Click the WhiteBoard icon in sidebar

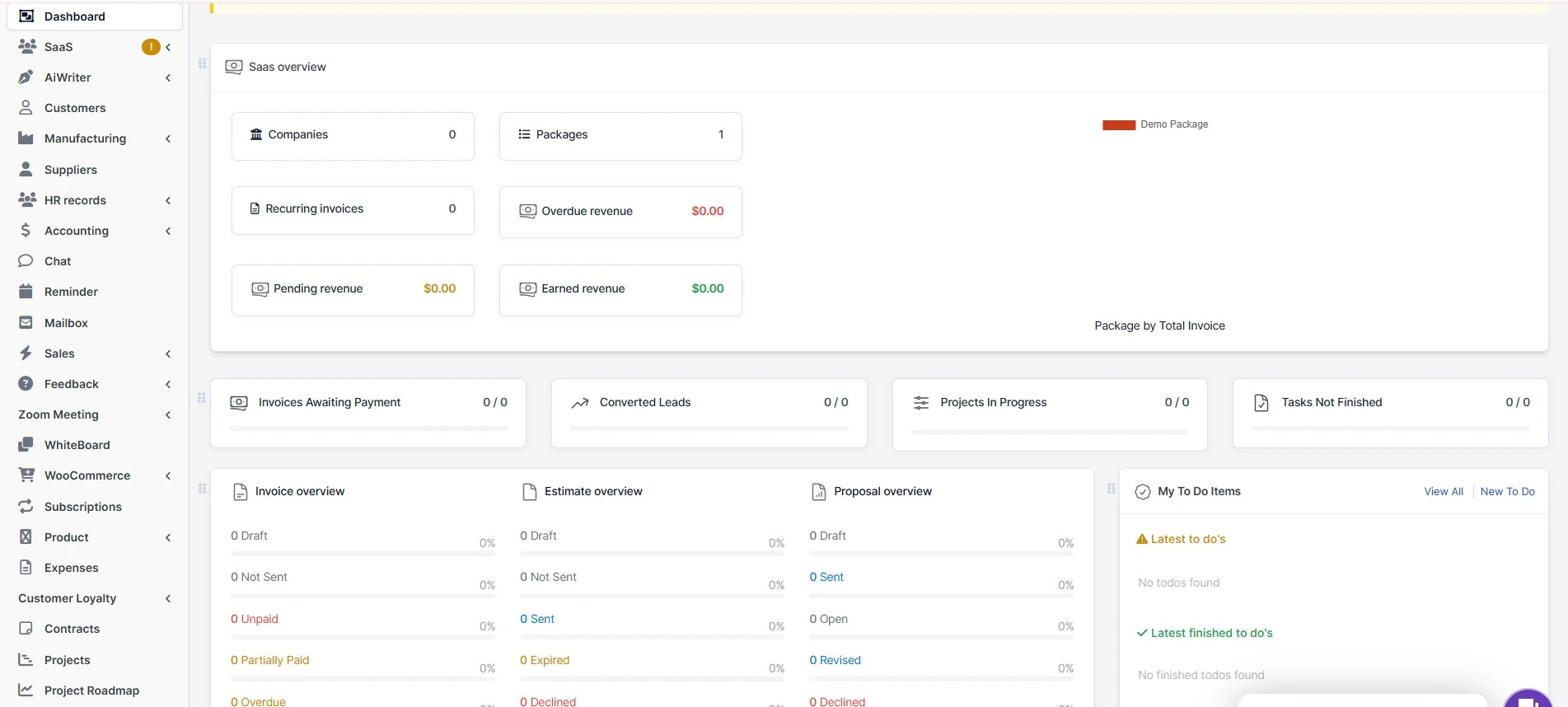click(26, 445)
